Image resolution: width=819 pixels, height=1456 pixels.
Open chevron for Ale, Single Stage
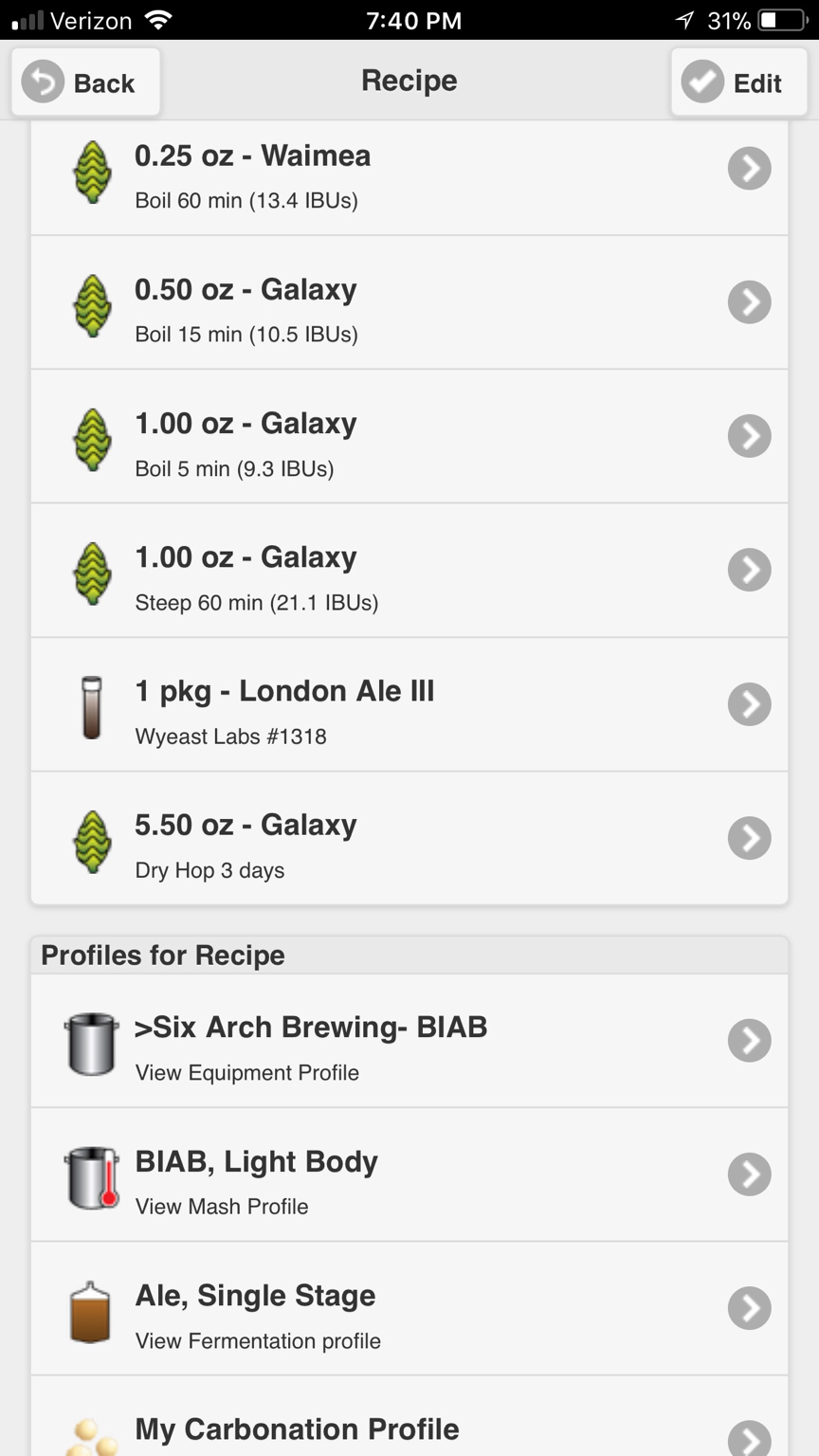(749, 1308)
